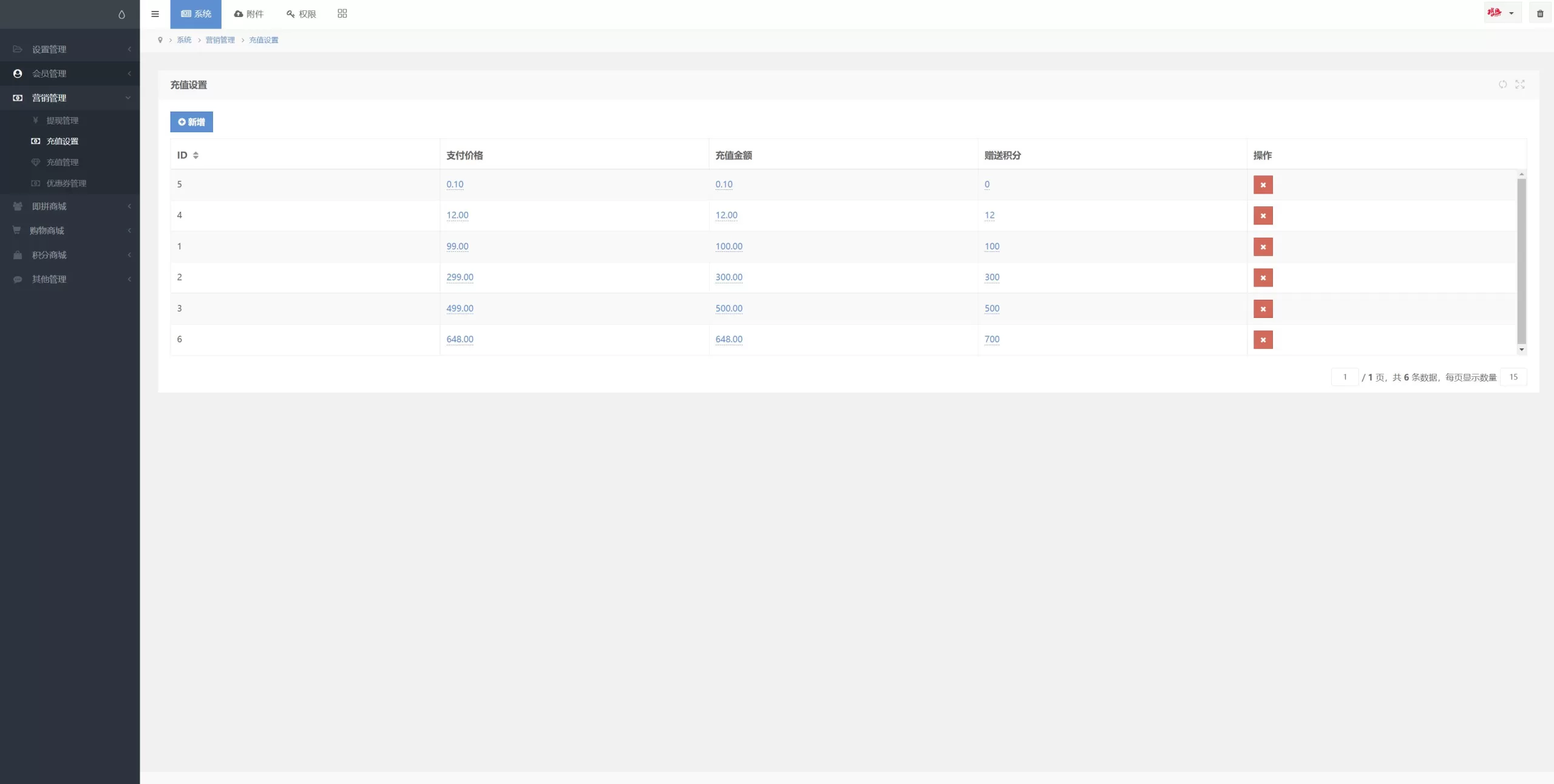Edit the 299.00 payment price link
This screenshot has height=784, width=1554.
460,277
